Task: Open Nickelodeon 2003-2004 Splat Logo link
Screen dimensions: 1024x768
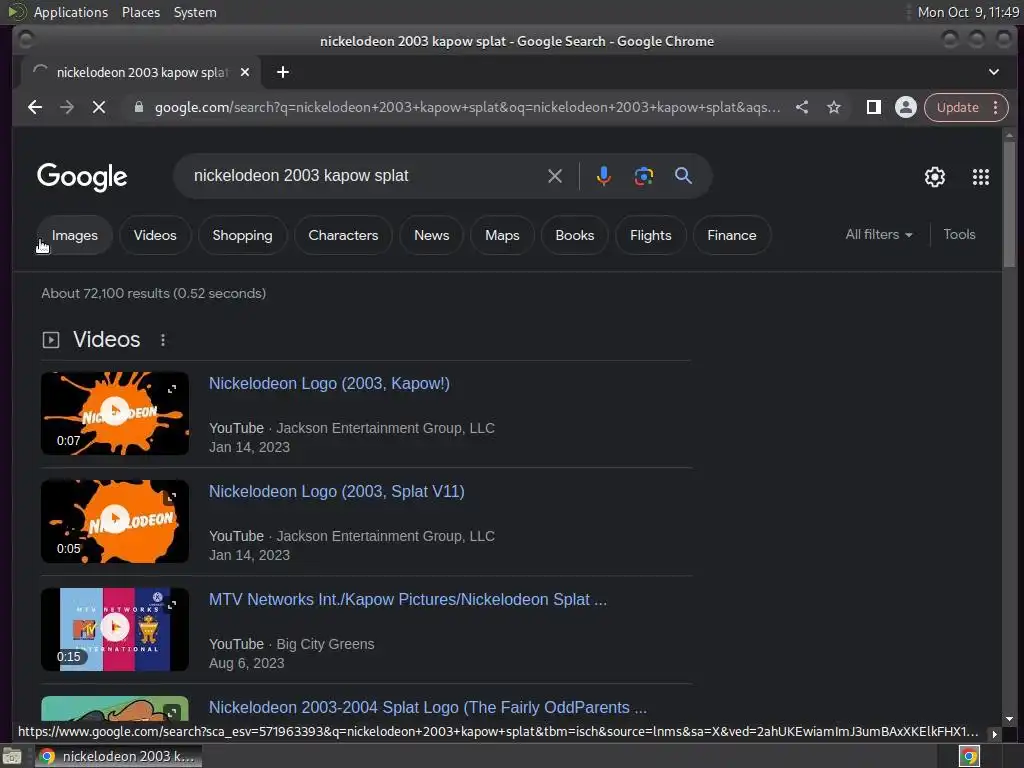Action: pos(428,707)
